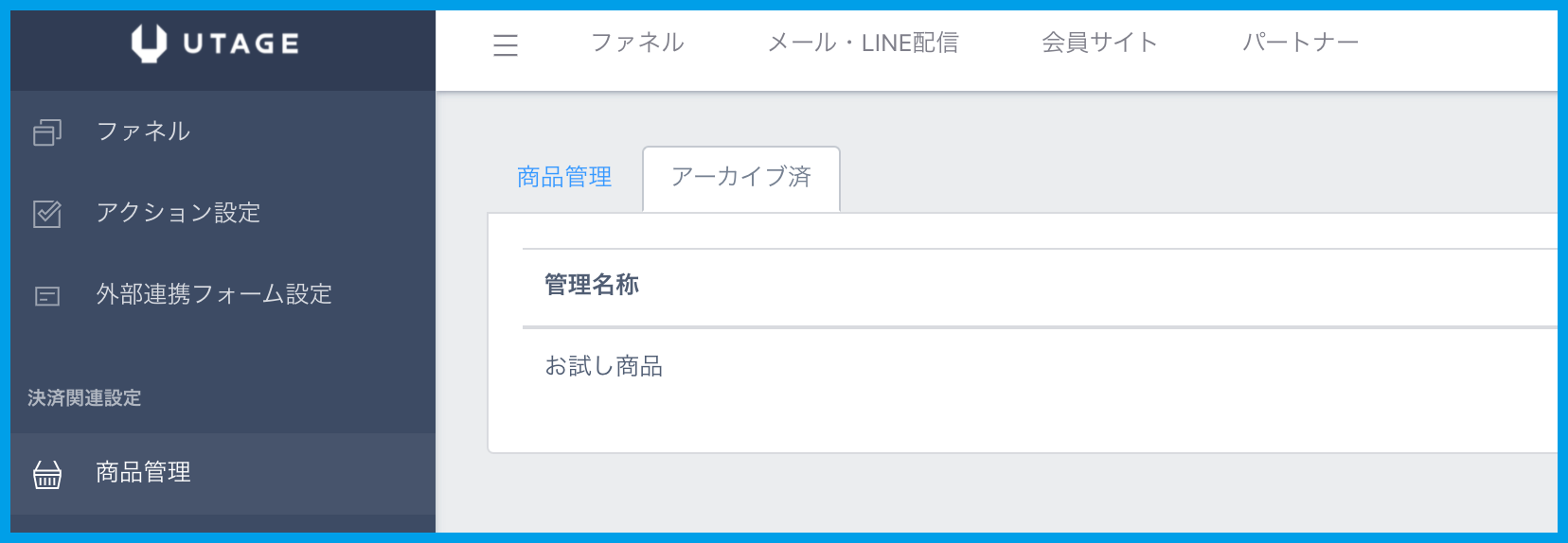The height and width of the screenshot is (543, 1568).
Task: Open the sidebar ファネル label
Action: pyautogui.click(x=143, y=131)
